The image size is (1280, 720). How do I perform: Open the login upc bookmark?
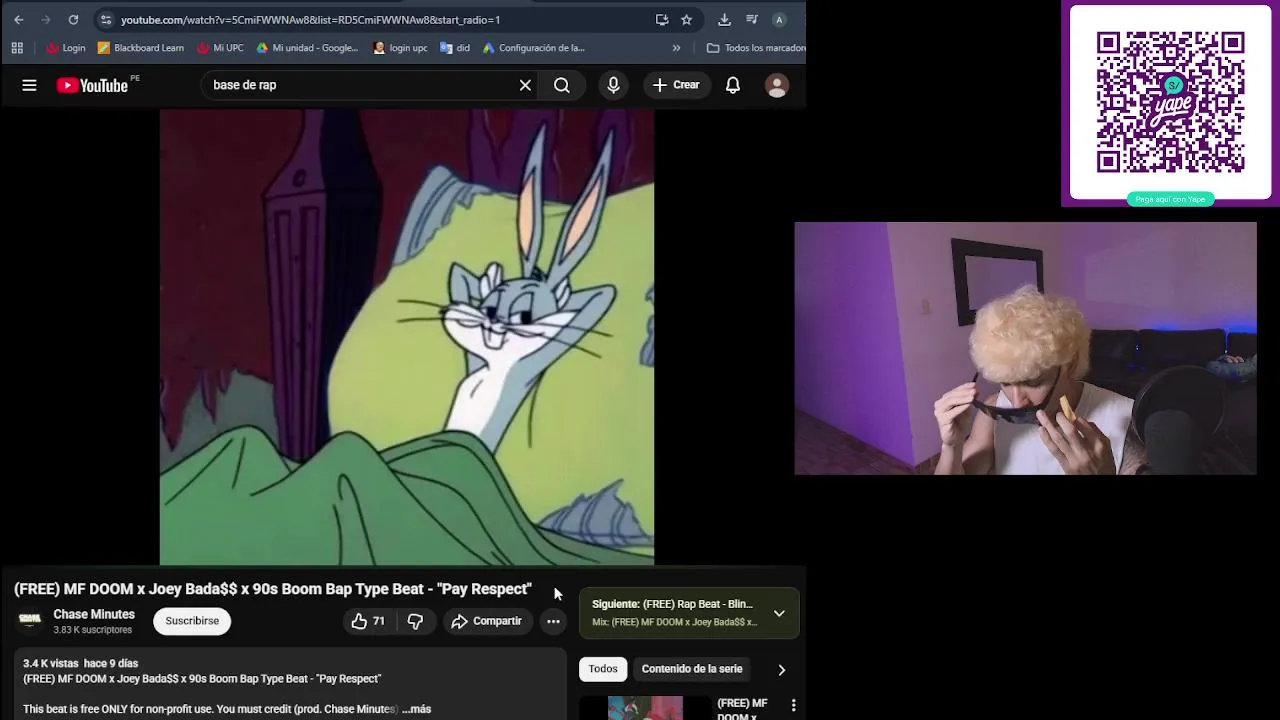point(400,48)
